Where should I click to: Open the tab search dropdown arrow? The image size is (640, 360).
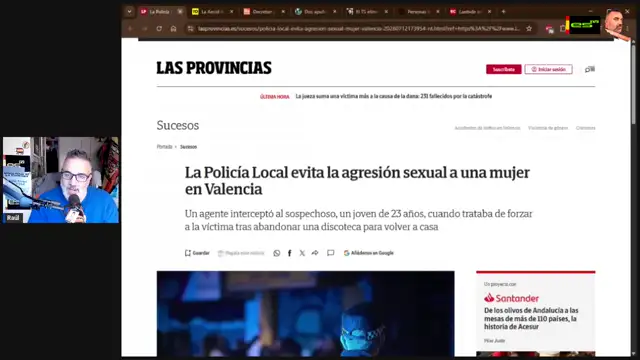pos(129,12)
